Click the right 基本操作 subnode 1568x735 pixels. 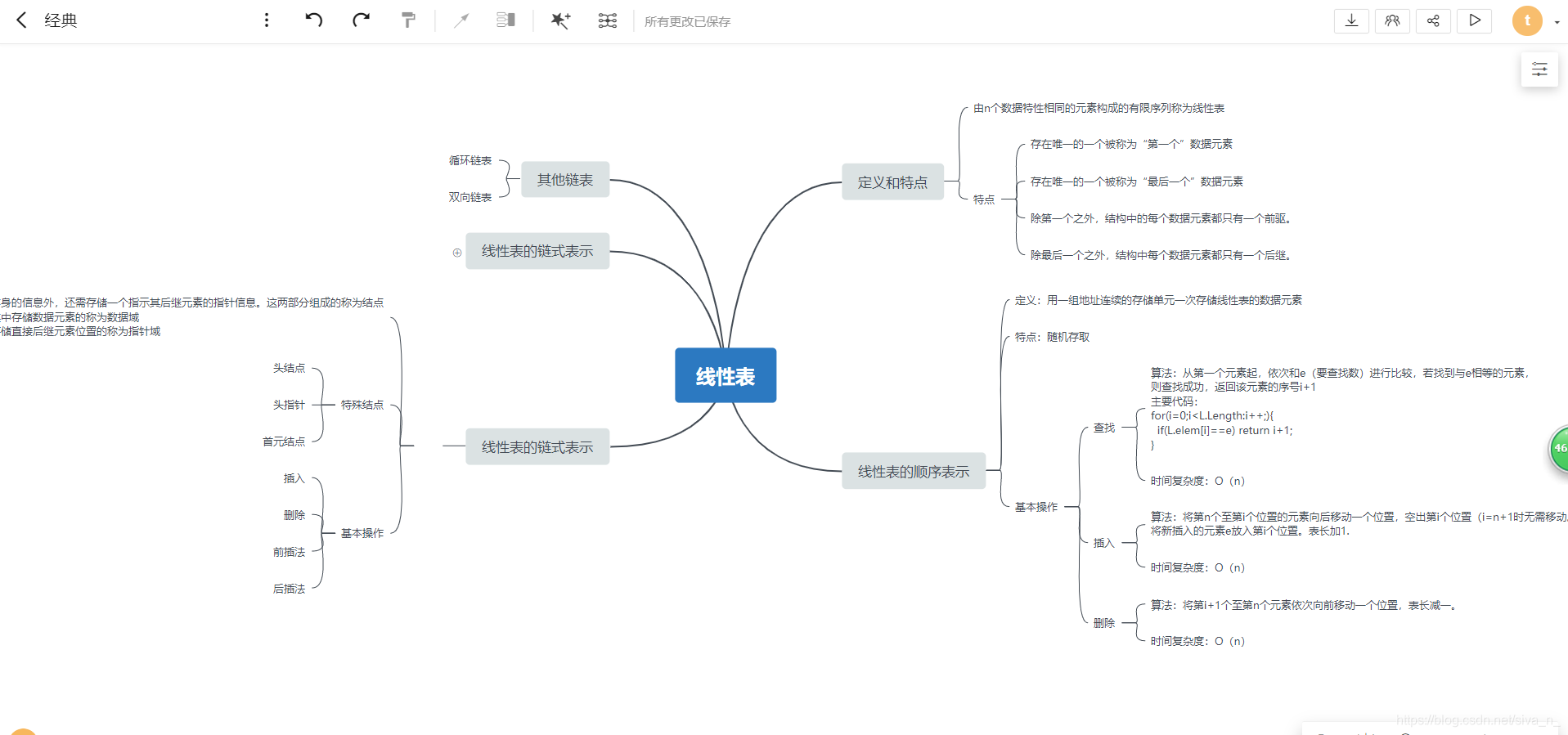pyautogui.click(x=1036, y=507)
